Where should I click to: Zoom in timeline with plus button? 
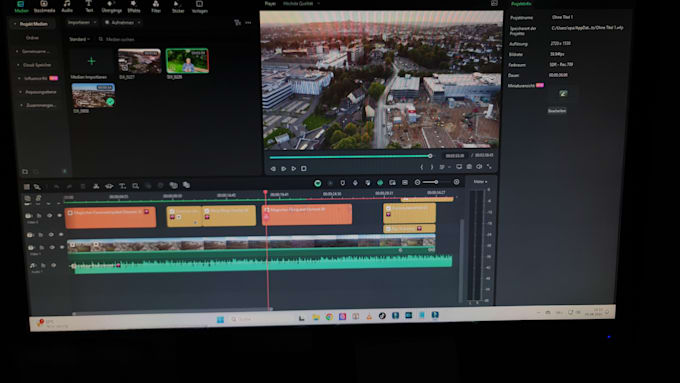click(x=456, y=182)
